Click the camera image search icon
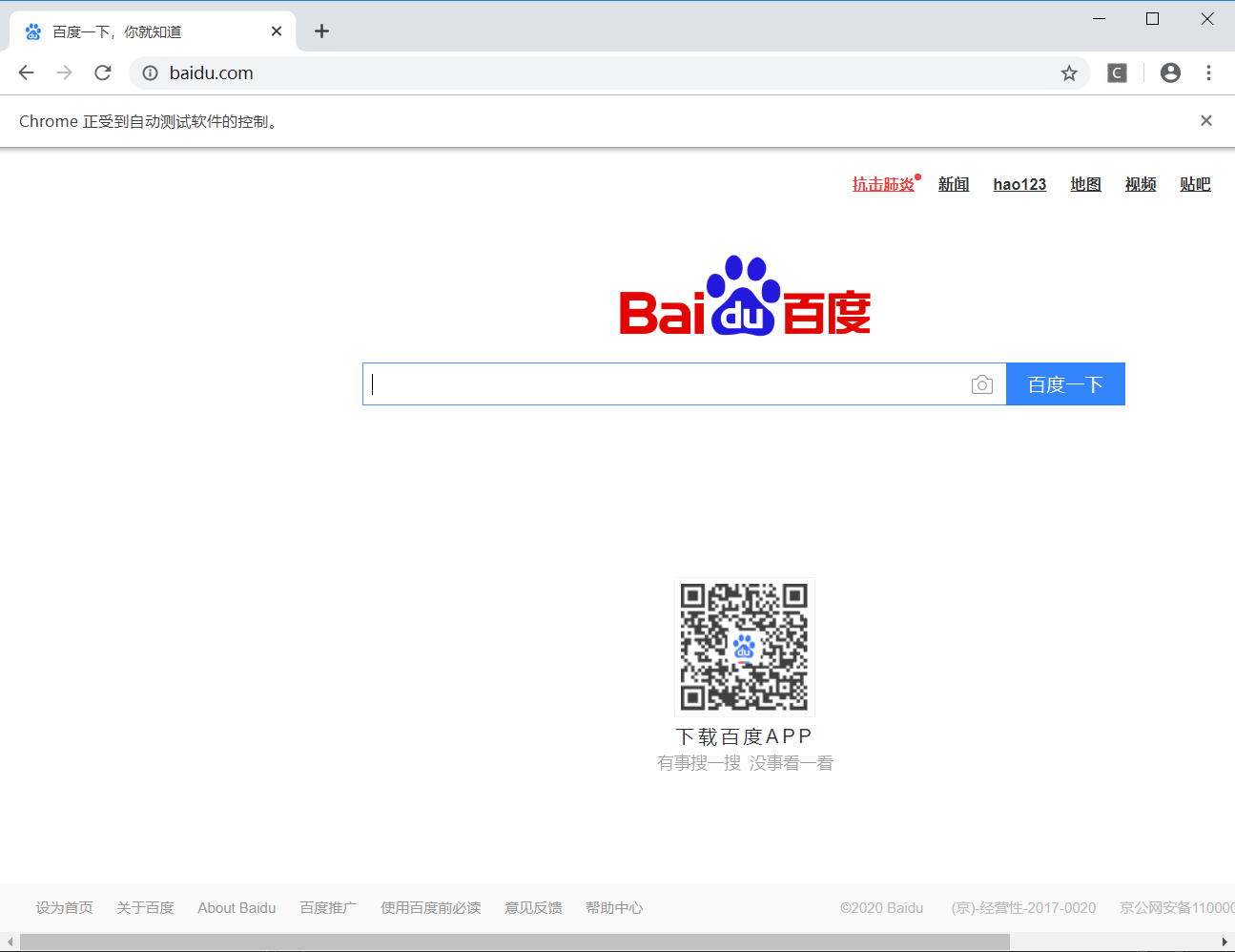 pyautogui.click(x=982, y=384)
